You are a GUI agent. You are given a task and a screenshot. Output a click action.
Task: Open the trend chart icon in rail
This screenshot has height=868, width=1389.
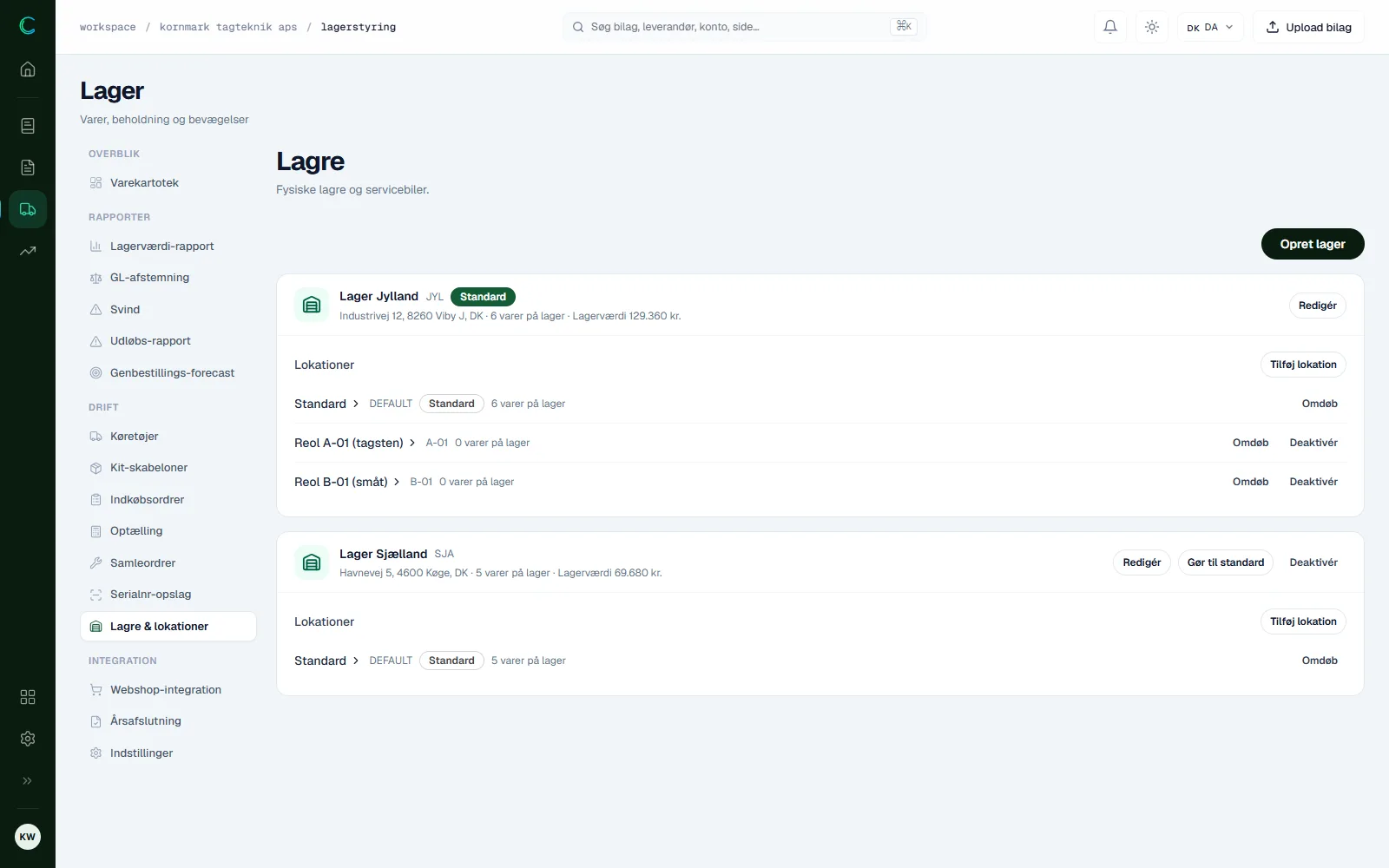point(28,251)
